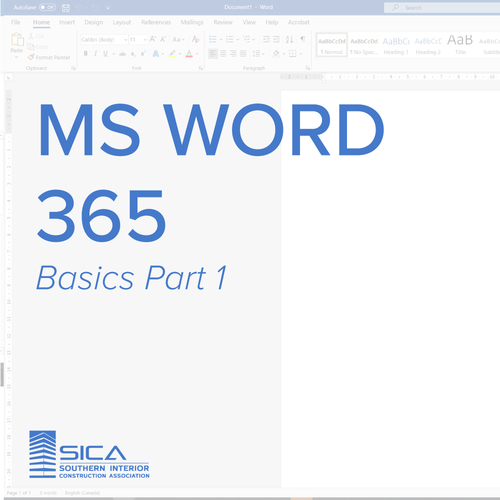Viewport: 500px width, 500px height.
Task: Click the Sort icon
Action: click(x=289, y=39)
